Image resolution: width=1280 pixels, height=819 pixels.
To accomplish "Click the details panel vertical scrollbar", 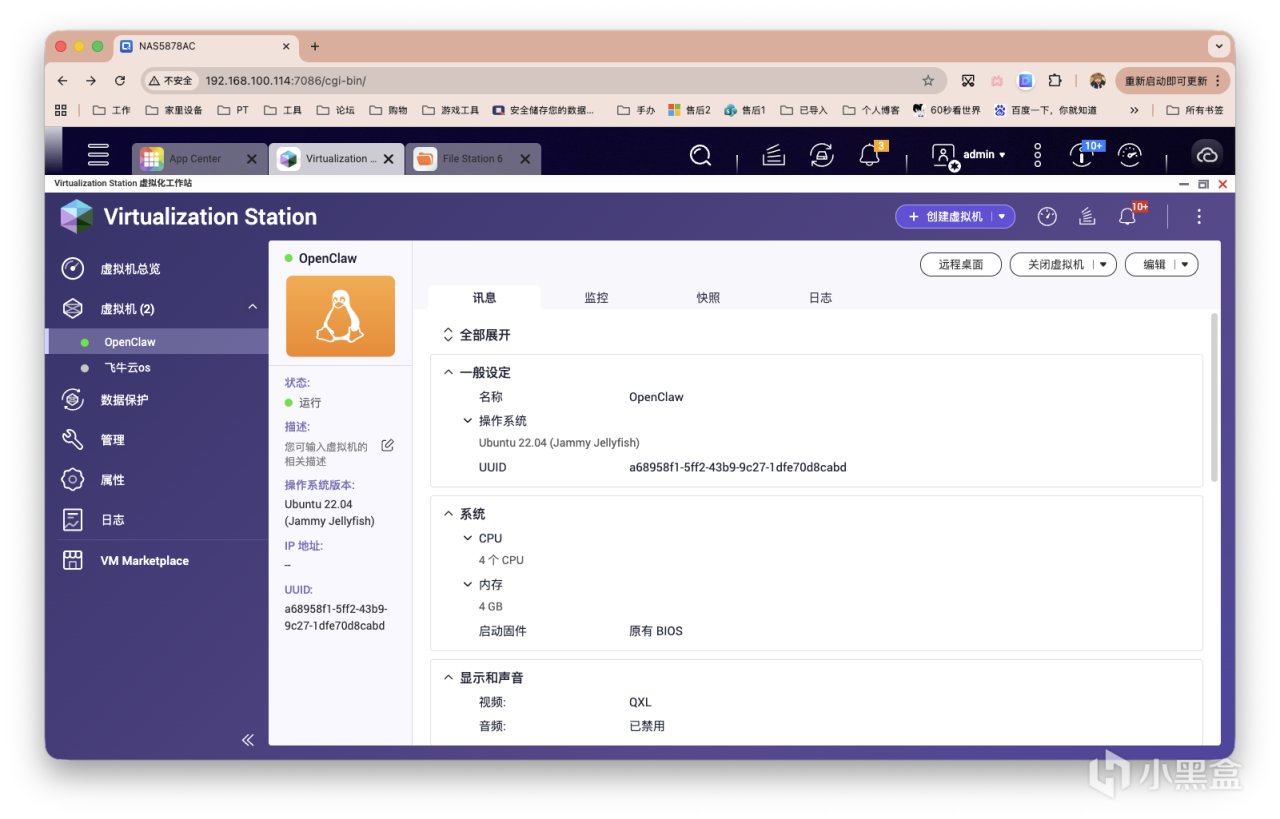I will click(x=1214, y=397).
